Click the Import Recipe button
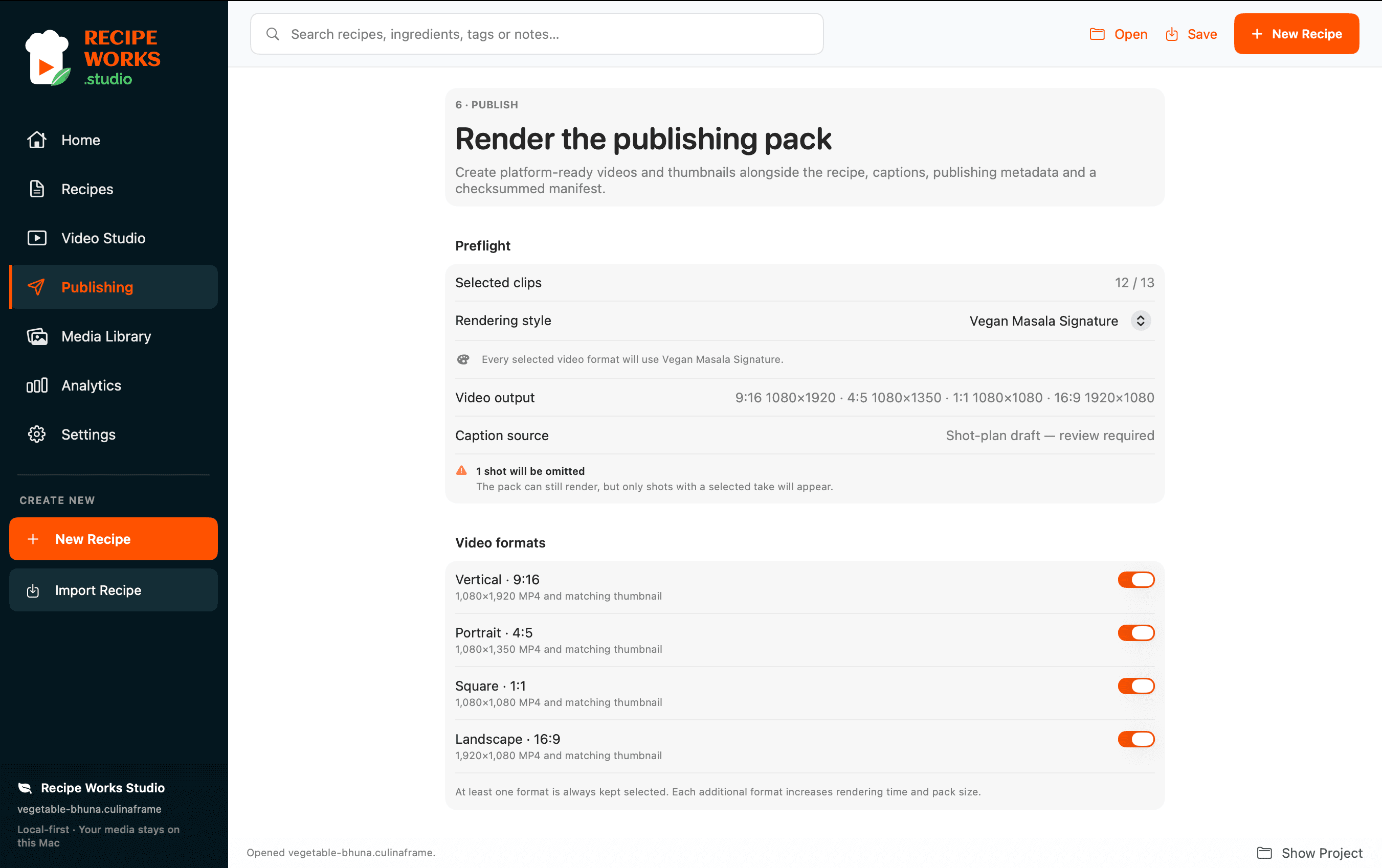The height and width of the screenshot is (868, 1382). [114, 590]
